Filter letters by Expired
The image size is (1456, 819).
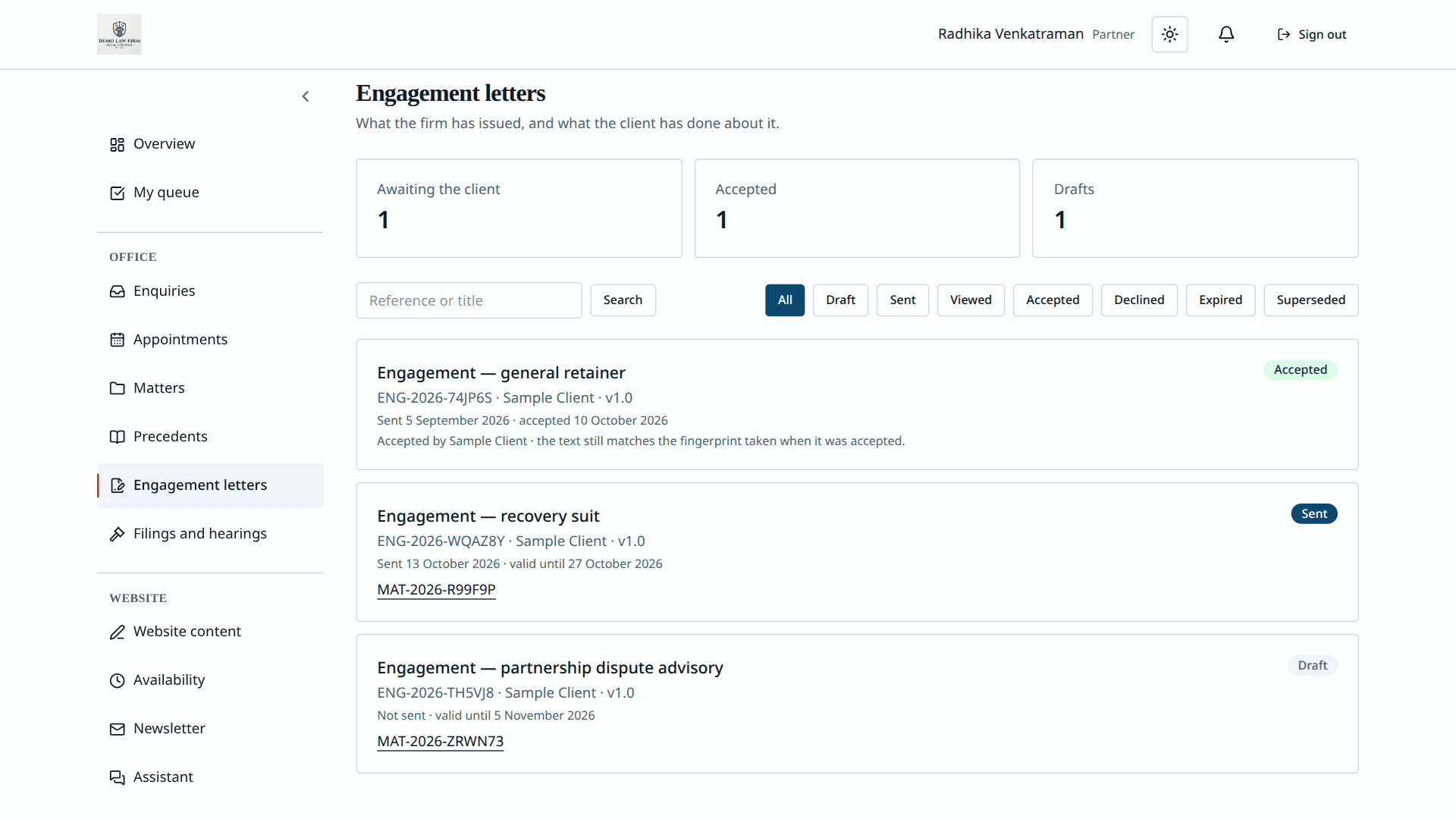coord(1220,300)
